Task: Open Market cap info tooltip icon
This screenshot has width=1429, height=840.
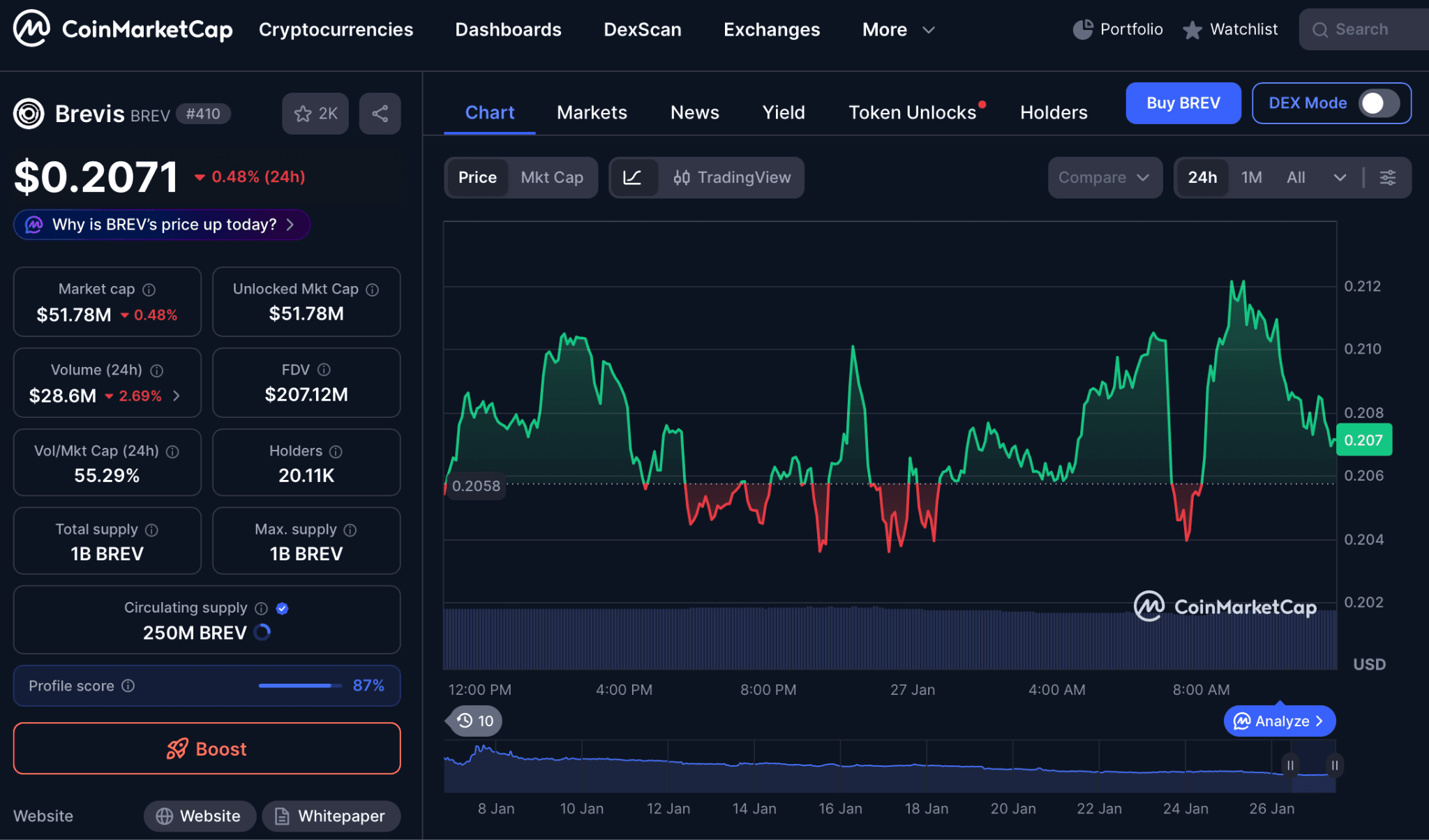Action: click(x=149, y=289)
